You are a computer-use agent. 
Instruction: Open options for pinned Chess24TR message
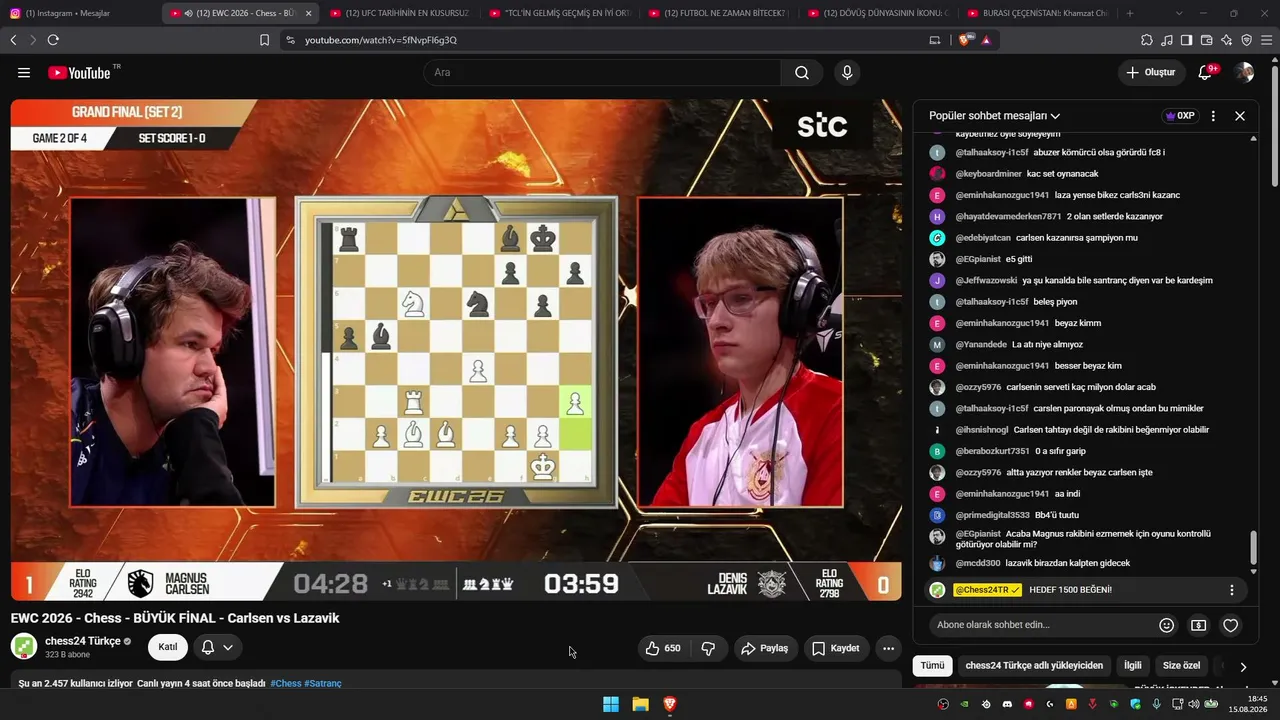click(1232, 590)
